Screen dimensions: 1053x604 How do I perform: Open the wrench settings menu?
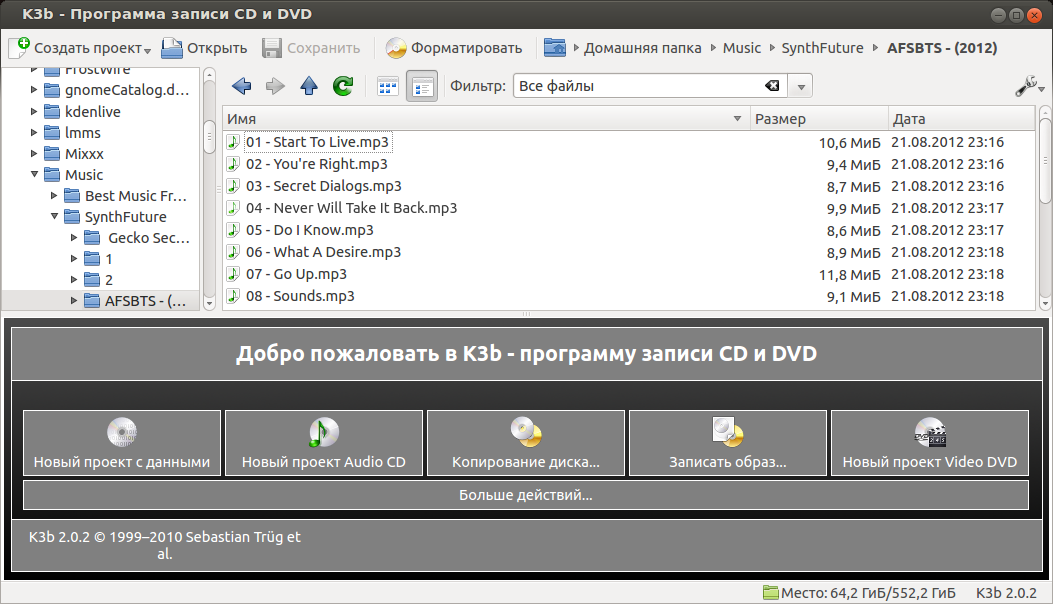(1029, 86)
